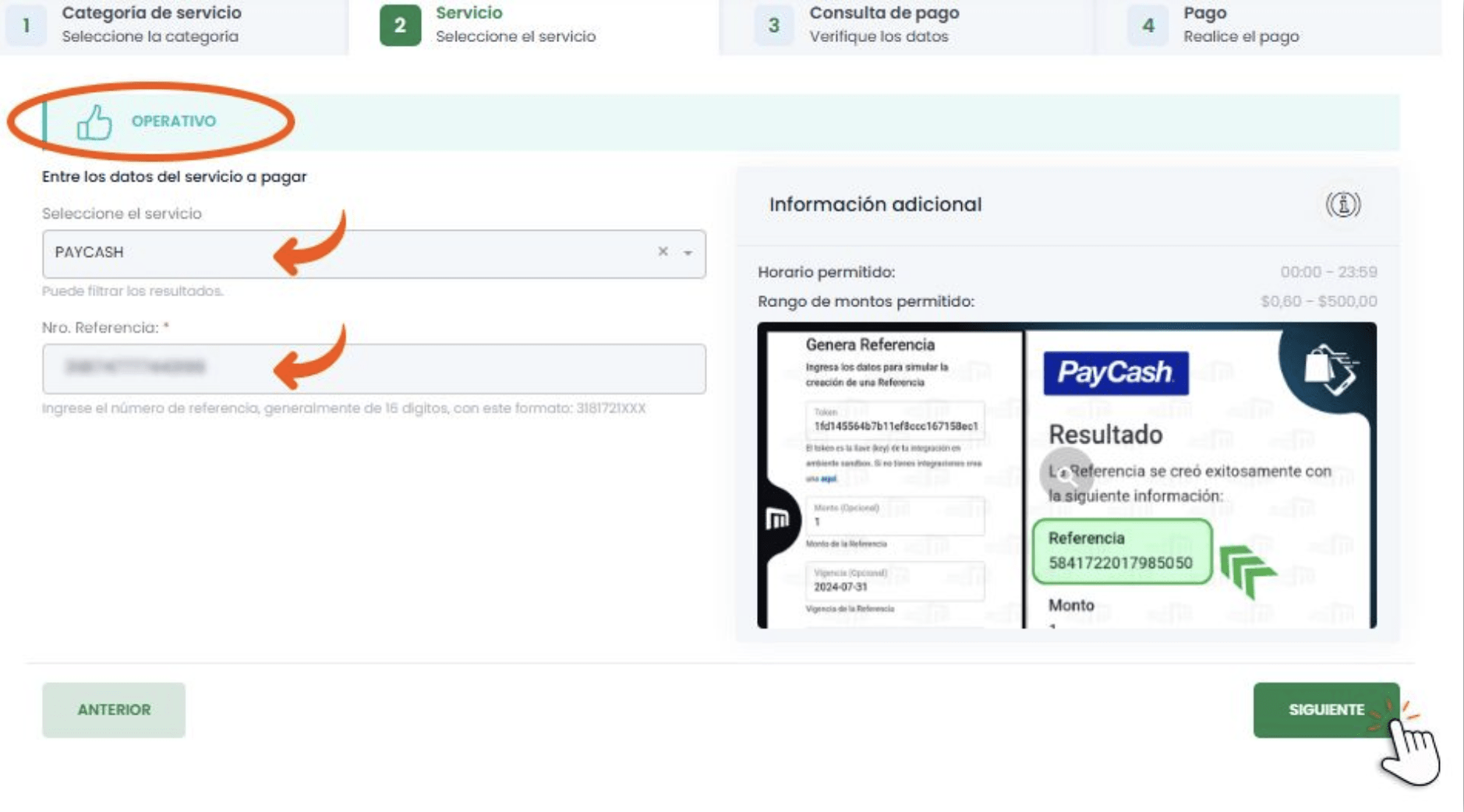Clear the PAYCASH selection with the X
Viewport: 1464px width, 812px height.
[x=663, y=252]
